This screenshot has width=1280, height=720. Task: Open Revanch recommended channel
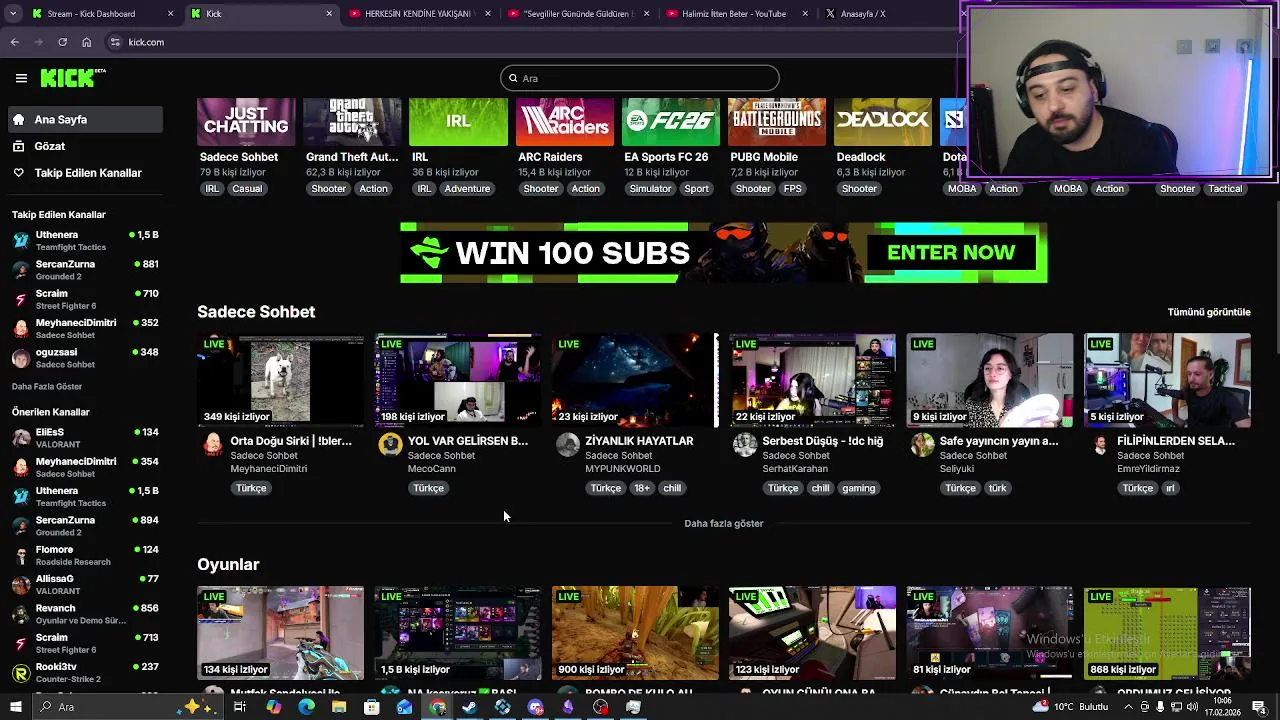[85, 614]
